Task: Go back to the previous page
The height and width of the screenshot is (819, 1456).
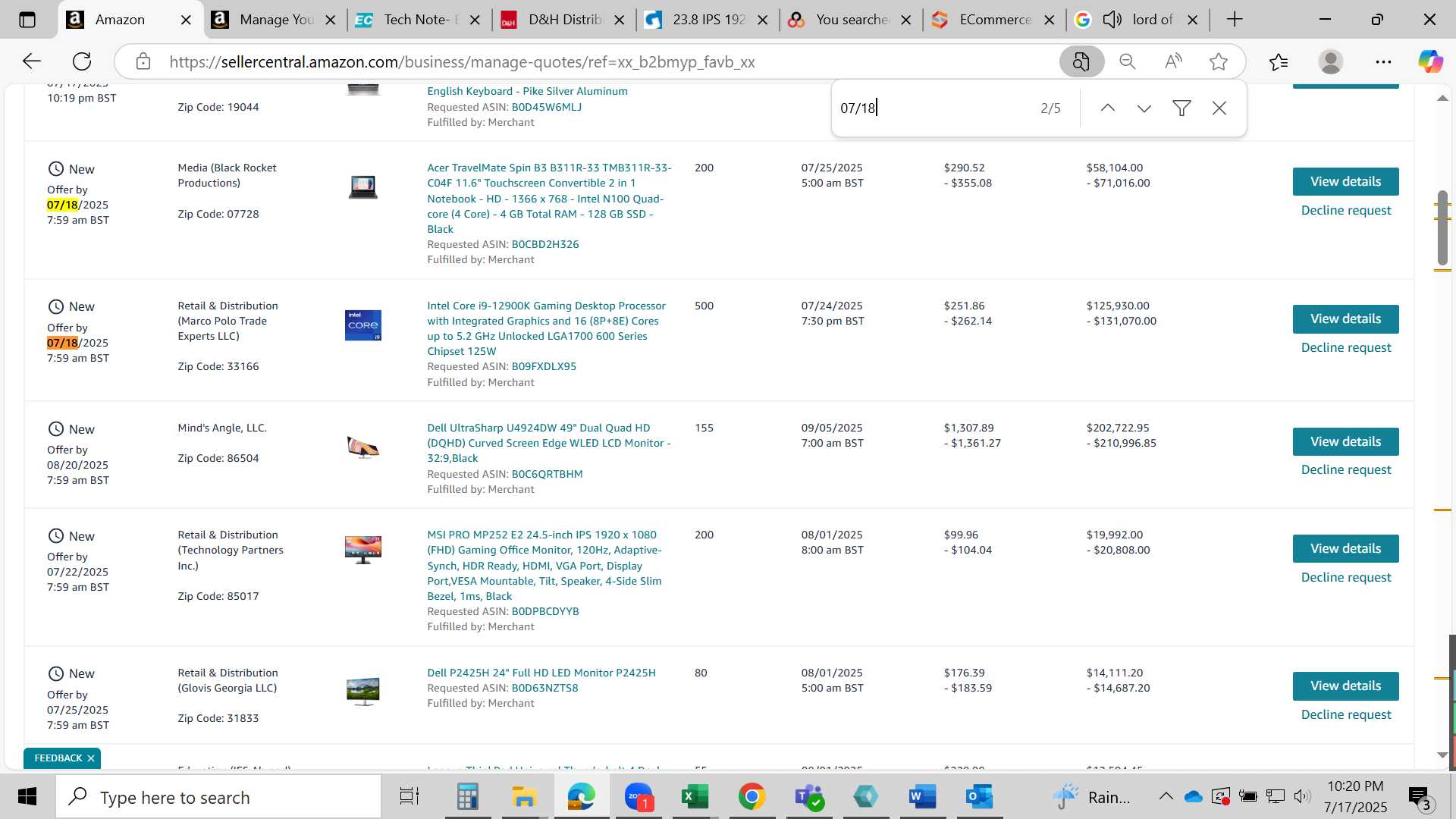Action: pyautogui.click(x=31, y=61)
